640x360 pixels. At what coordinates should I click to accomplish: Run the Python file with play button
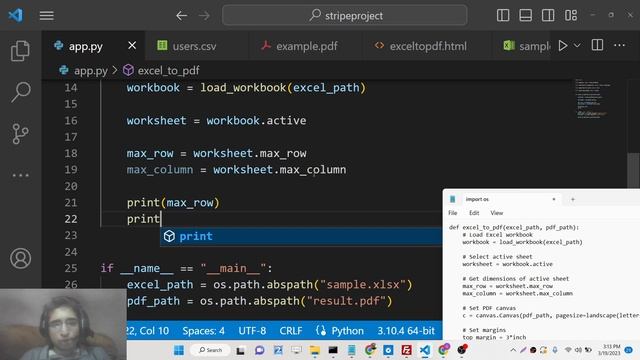coord(563,45)
